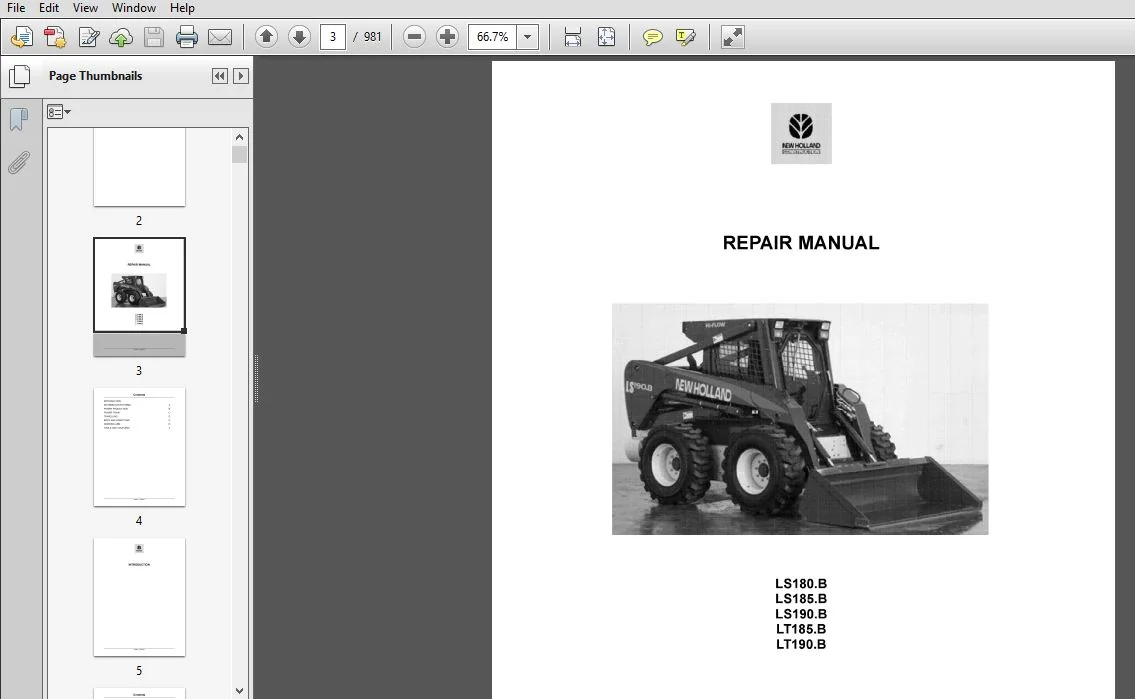Open the Help menu

click(x=182, y=8)
